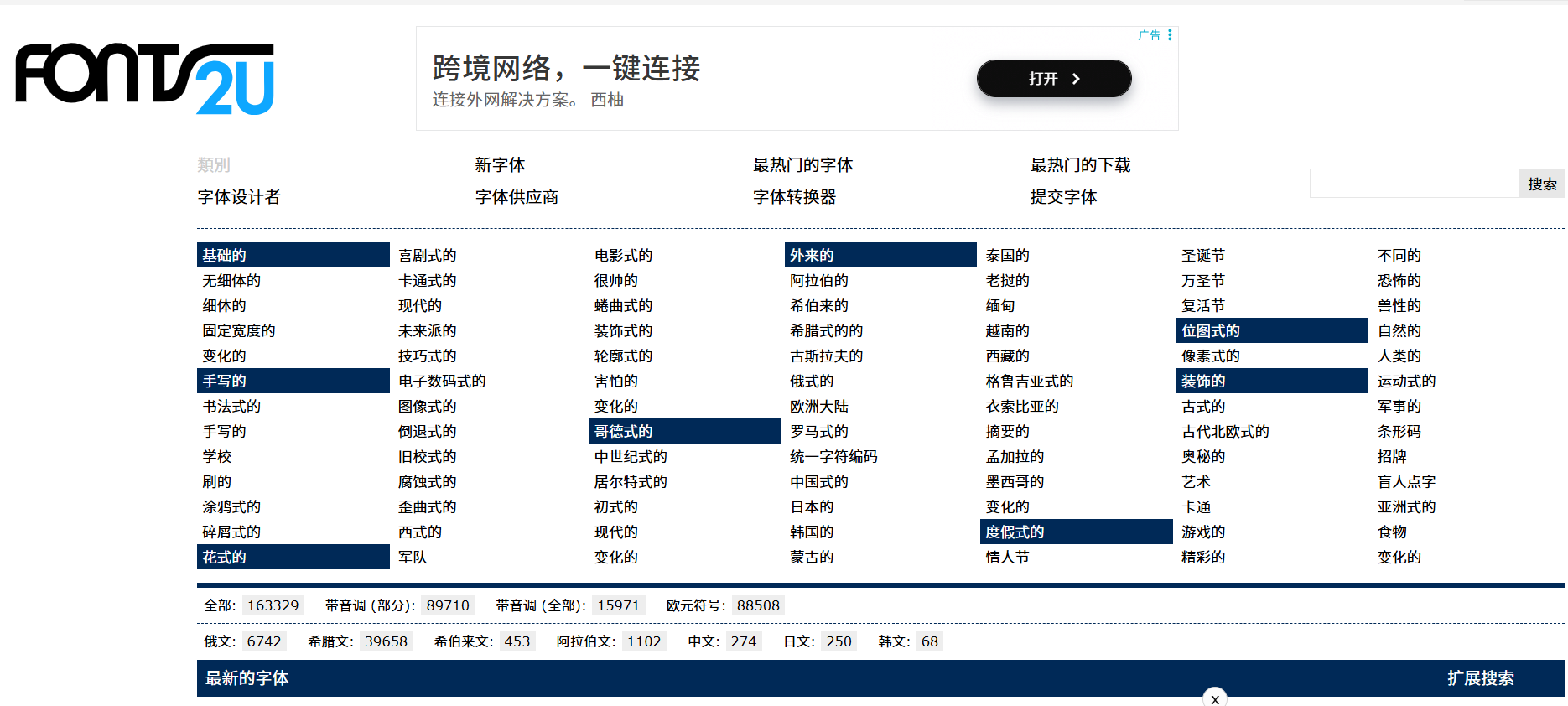
Task: Select the 哥德式的 category header
Action: 623,431
